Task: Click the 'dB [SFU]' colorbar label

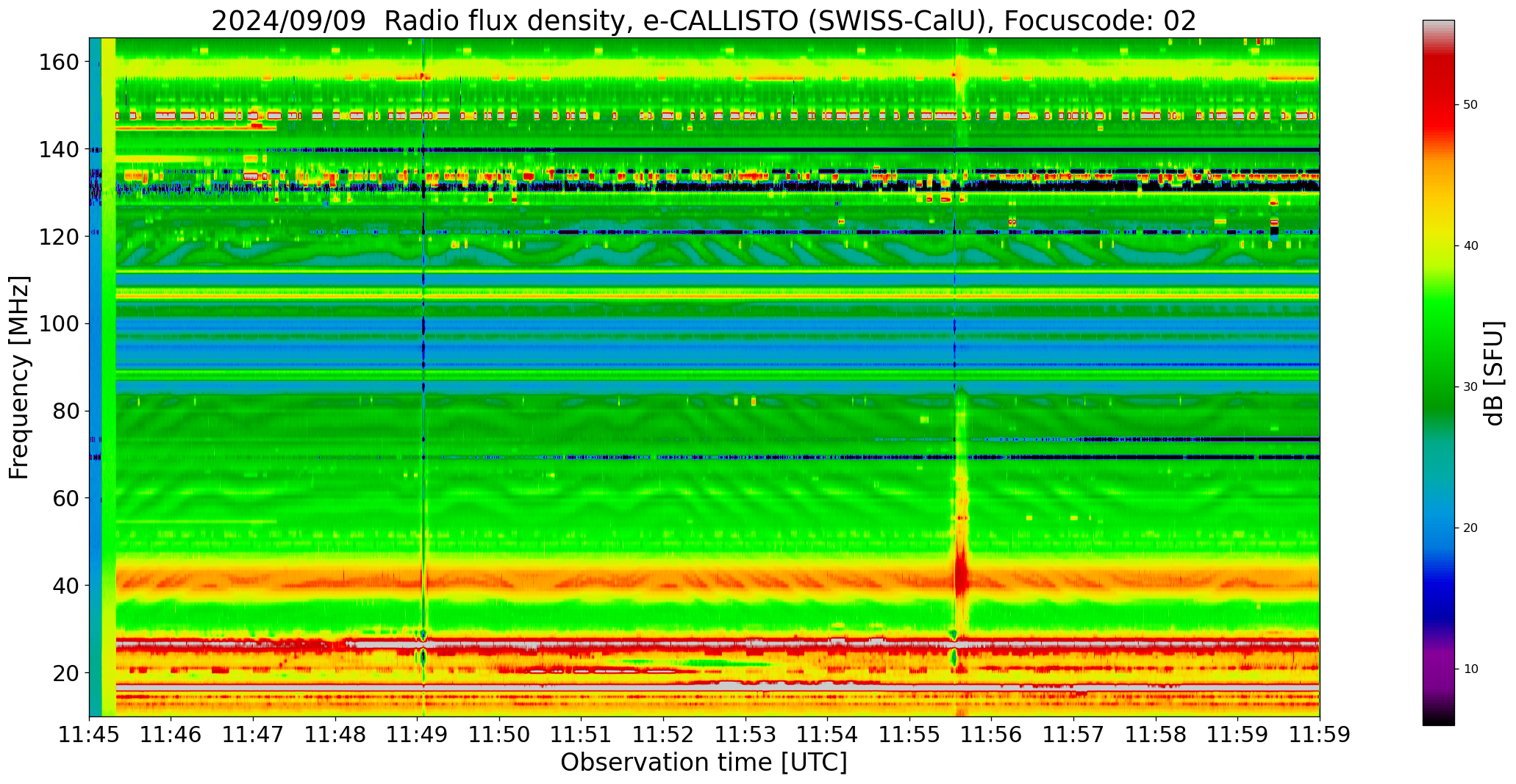Action: pyautogui.click(x=1494, y=373)
